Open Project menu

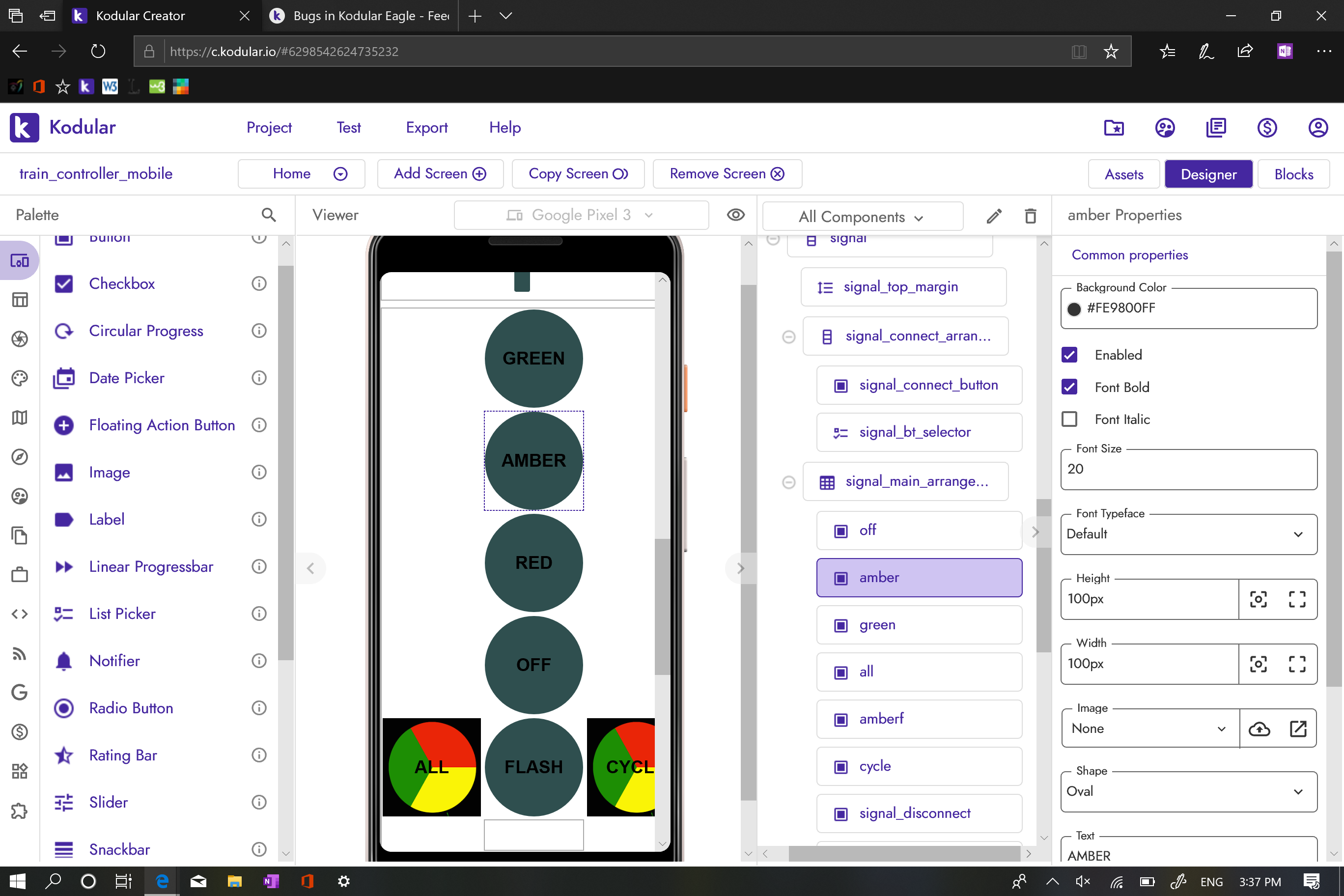coord(269,127)
